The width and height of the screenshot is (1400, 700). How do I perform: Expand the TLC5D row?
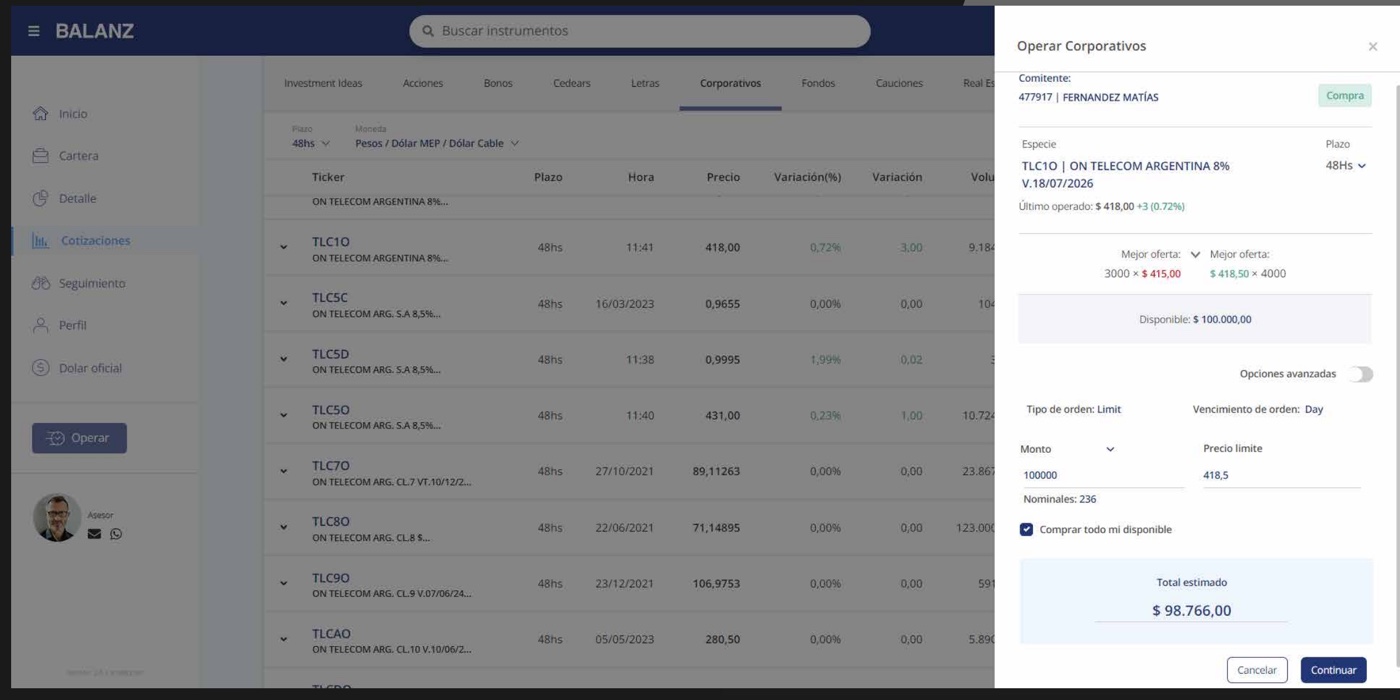(x=284, y=359)
